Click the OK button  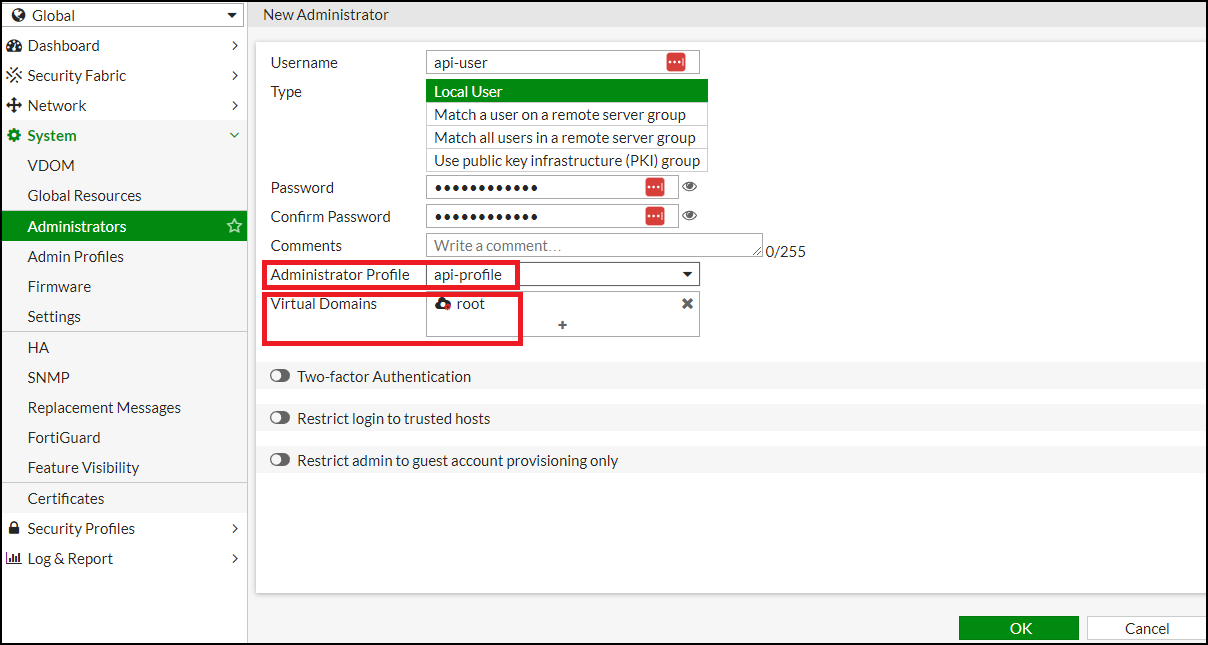pos(1019,628)
